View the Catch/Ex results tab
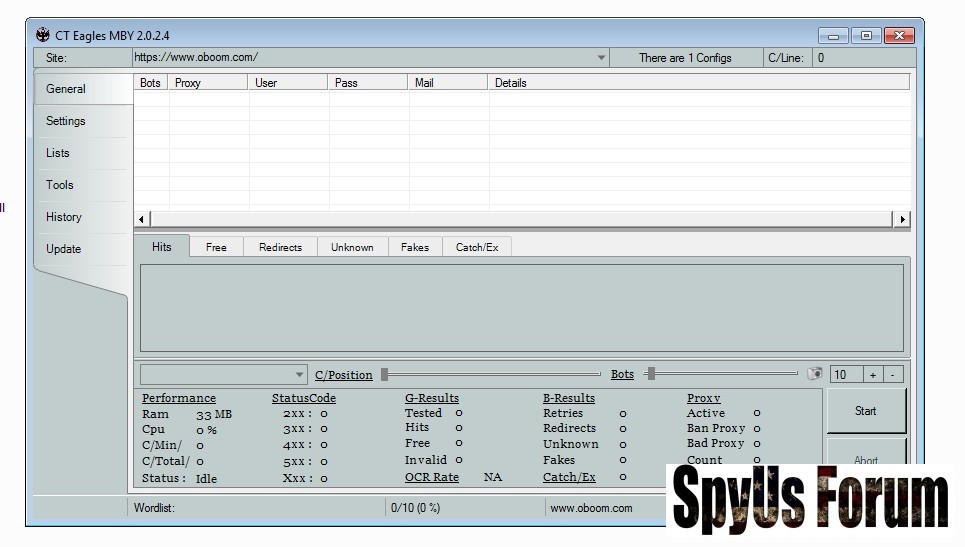Screen dimensions: 965x547 tap(477, 247)
